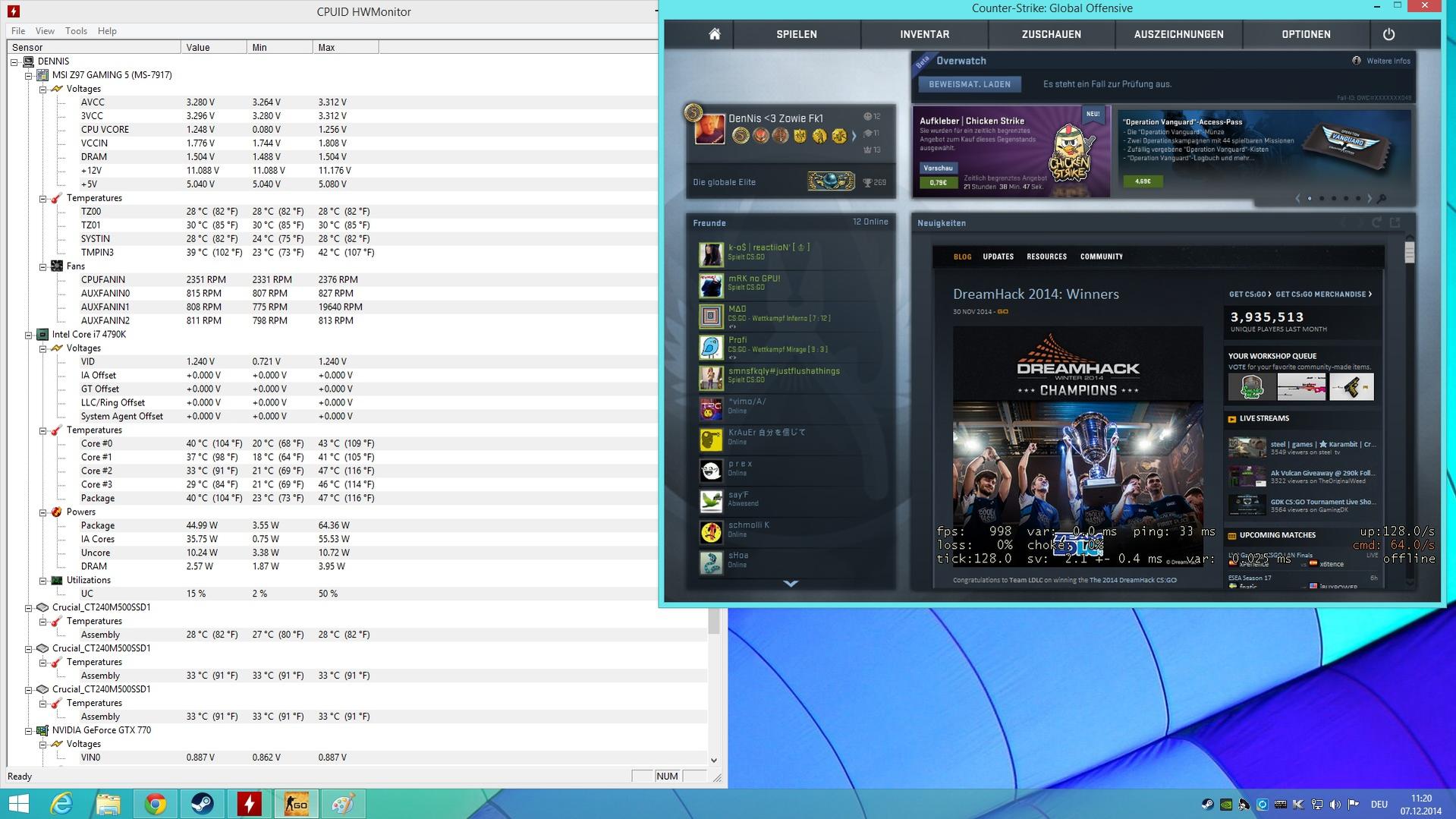Click the news panel scrollbar thumb
Viewport: 1456px width, 819px height.
(1409, 253)
